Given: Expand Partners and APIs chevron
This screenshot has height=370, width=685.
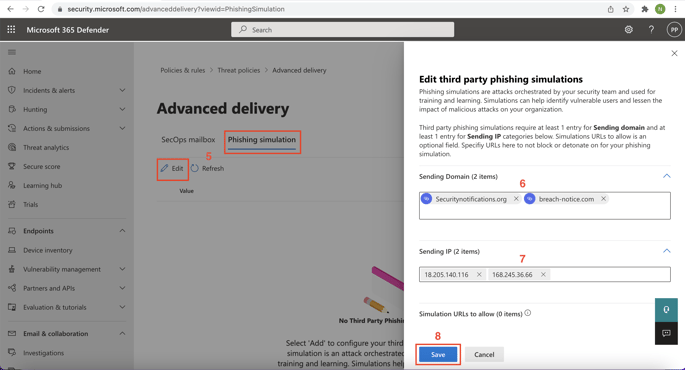Looking at the screenshot, I should 122,288.
